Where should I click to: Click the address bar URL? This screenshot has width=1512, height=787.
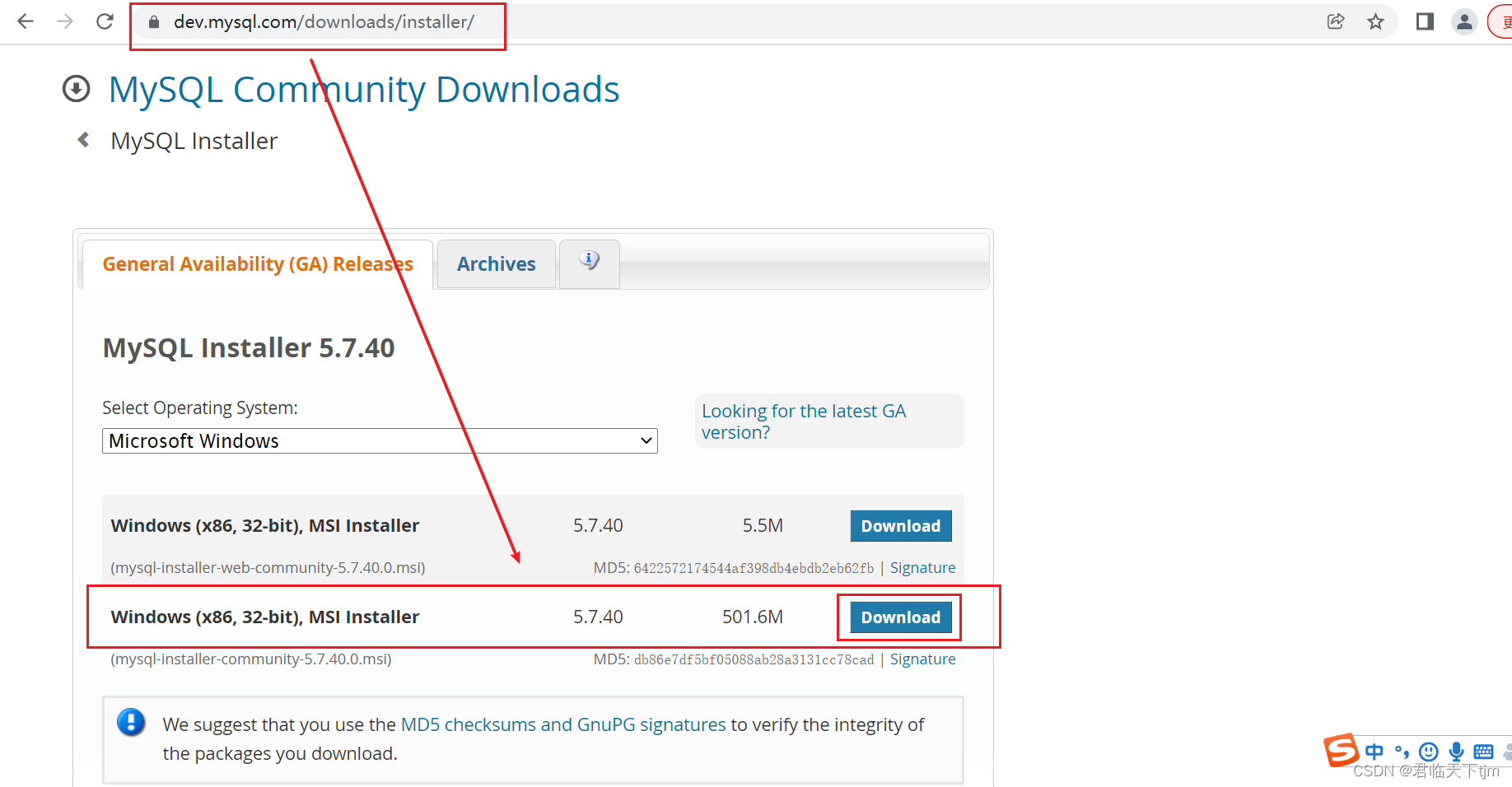324,22
